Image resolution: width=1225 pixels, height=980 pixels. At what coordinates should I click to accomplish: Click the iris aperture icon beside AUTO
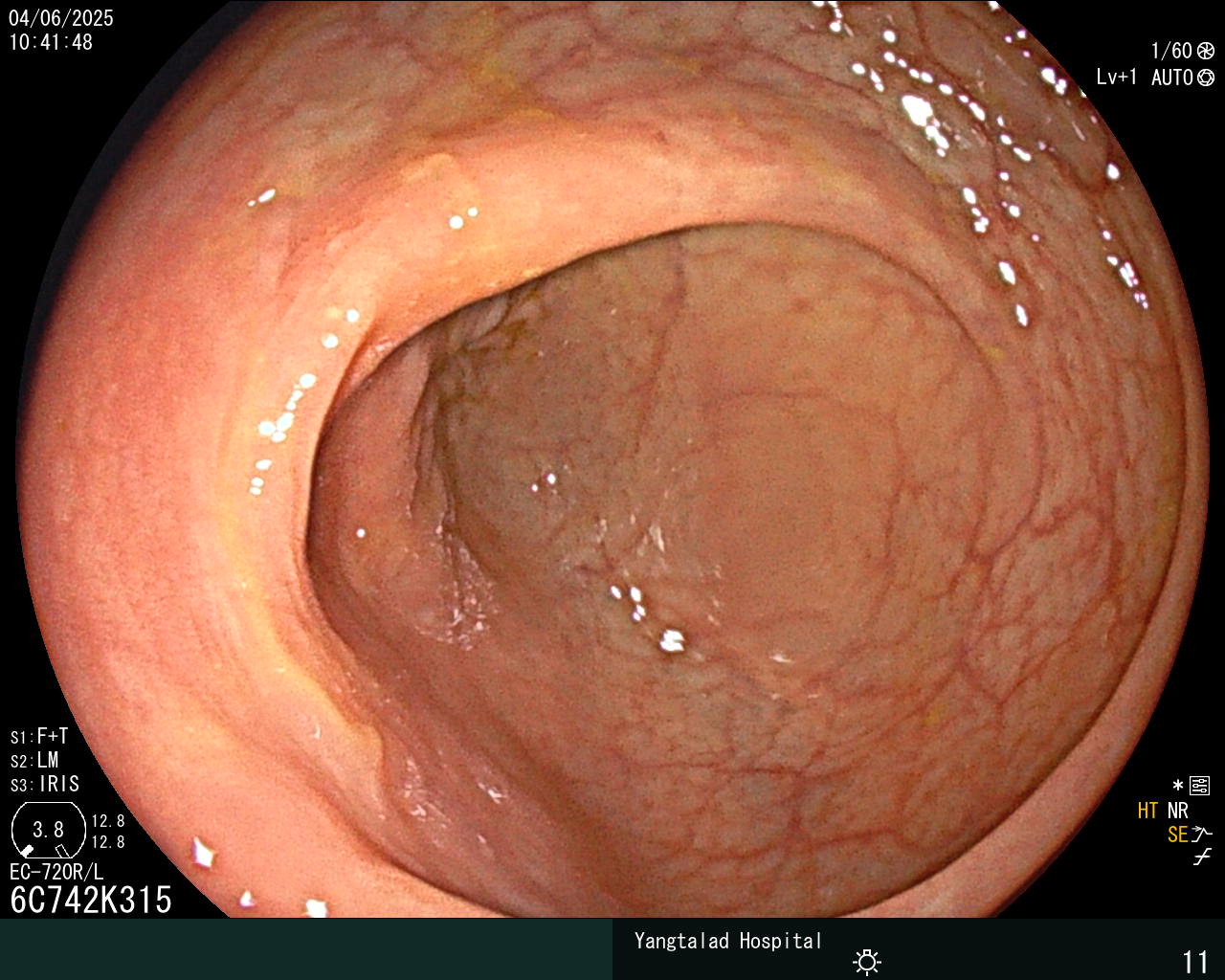click(1205, 78)
